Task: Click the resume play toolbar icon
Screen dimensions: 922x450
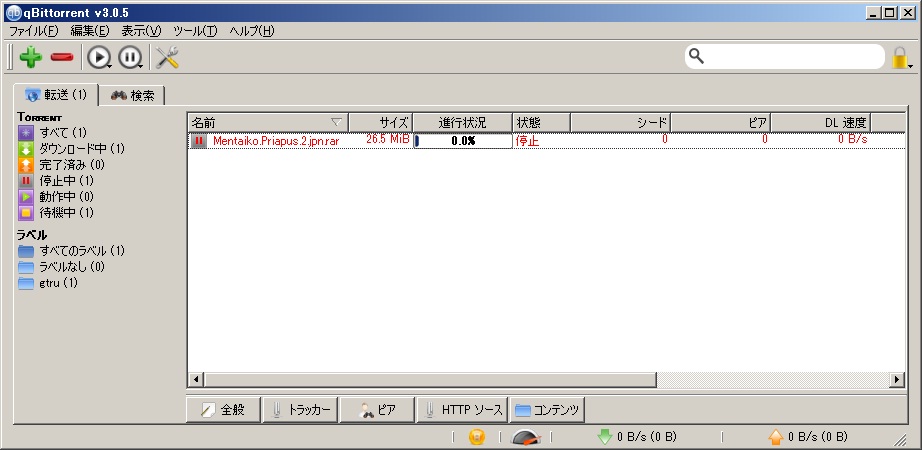Action: coord(99,57)
